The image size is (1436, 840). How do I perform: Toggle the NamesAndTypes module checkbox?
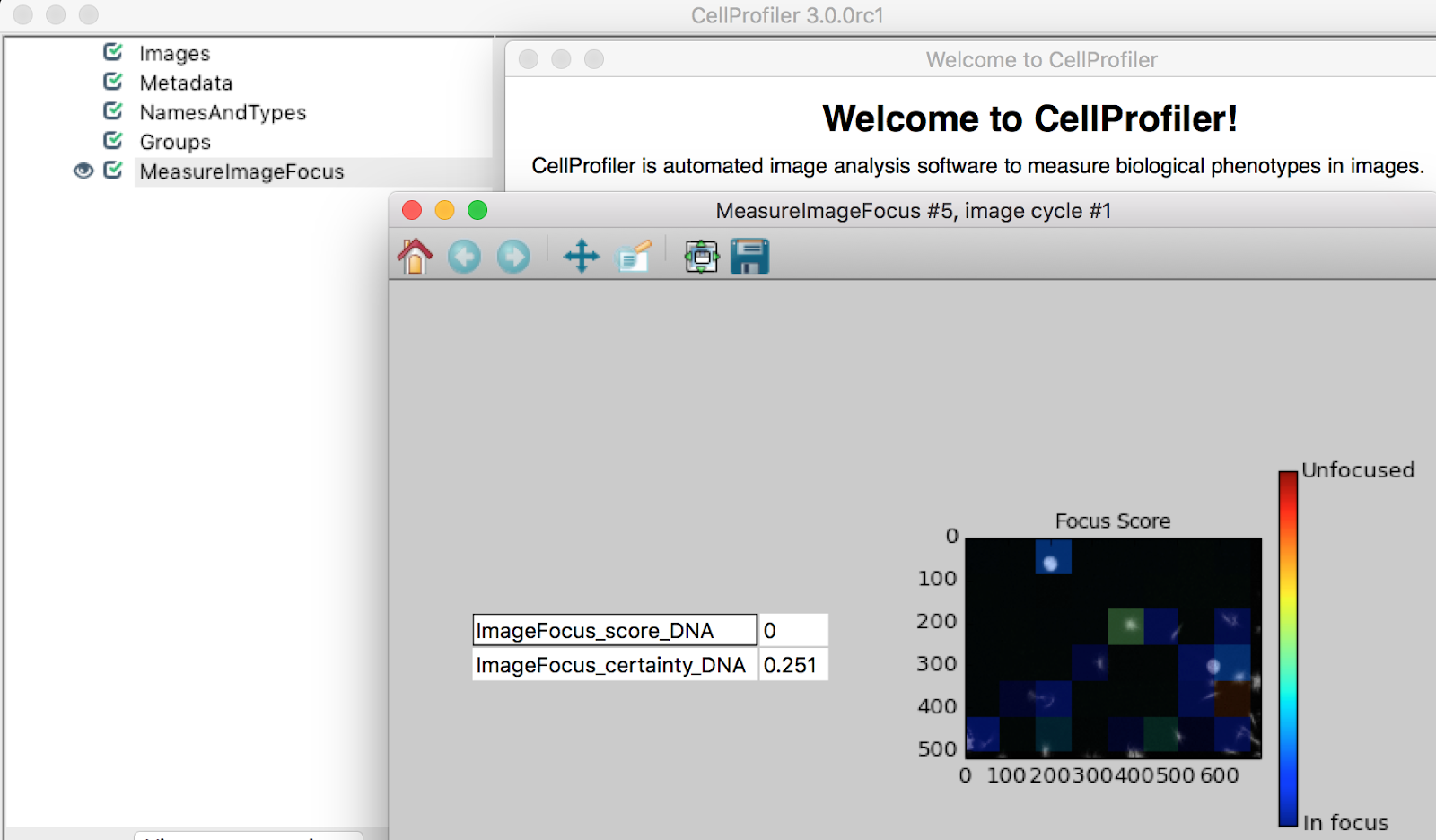click(113, 111)
